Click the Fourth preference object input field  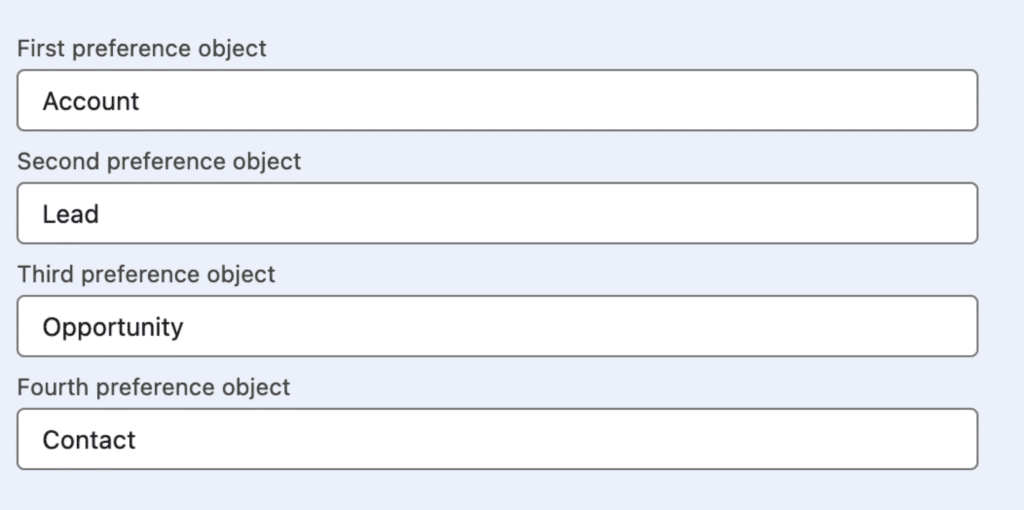pos(497,439)
